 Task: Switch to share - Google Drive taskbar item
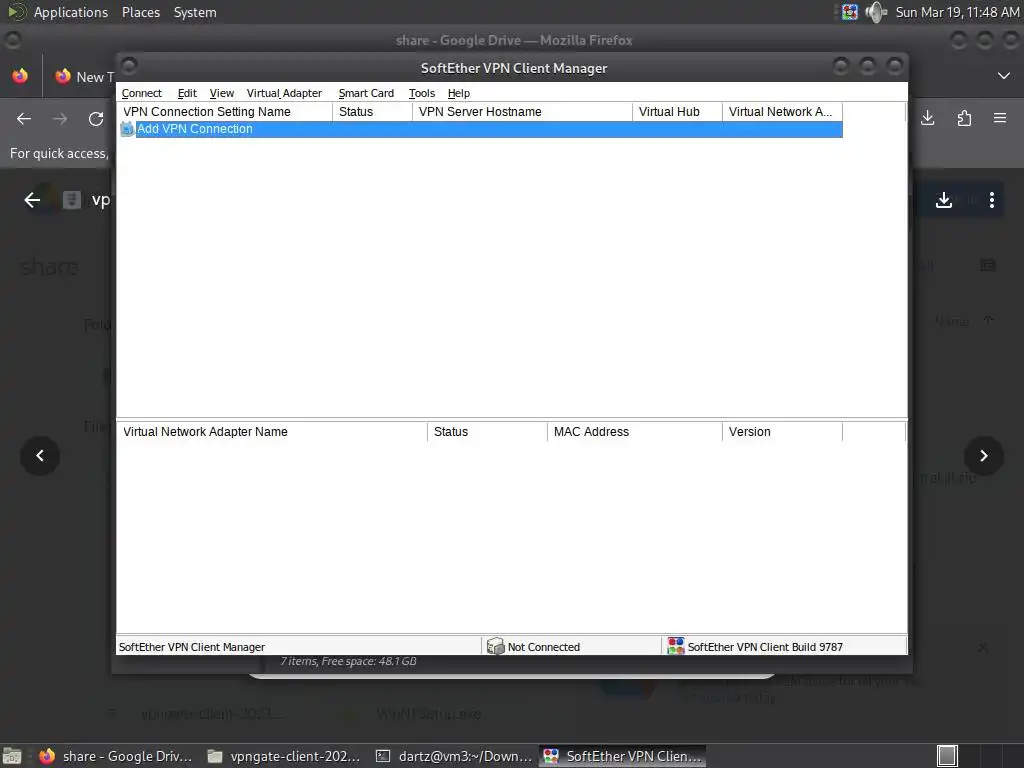pyautogui.click(x=116, y=756)
